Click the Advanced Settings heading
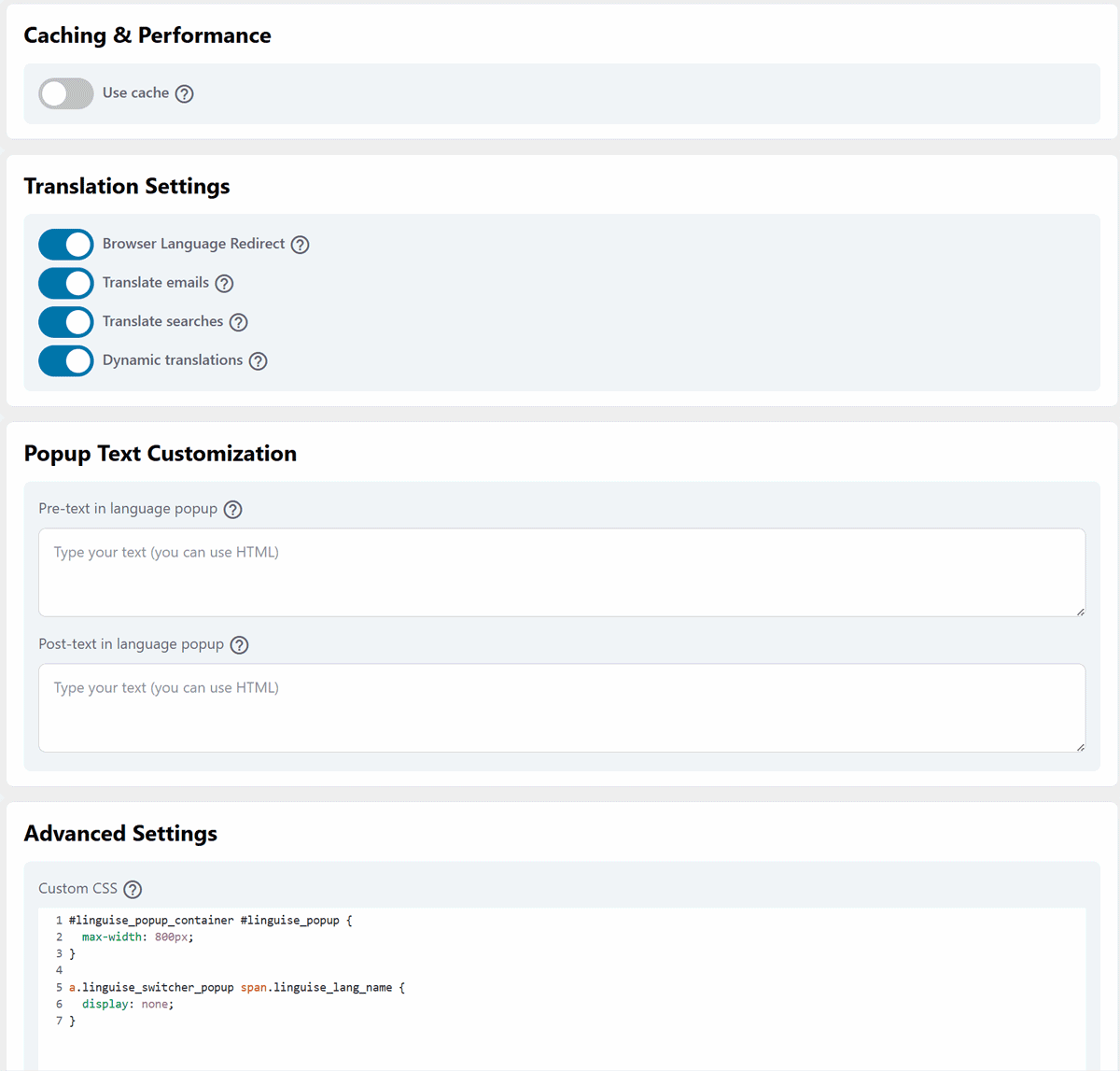The image size is (1120, 1071). [x=120, y=834]
